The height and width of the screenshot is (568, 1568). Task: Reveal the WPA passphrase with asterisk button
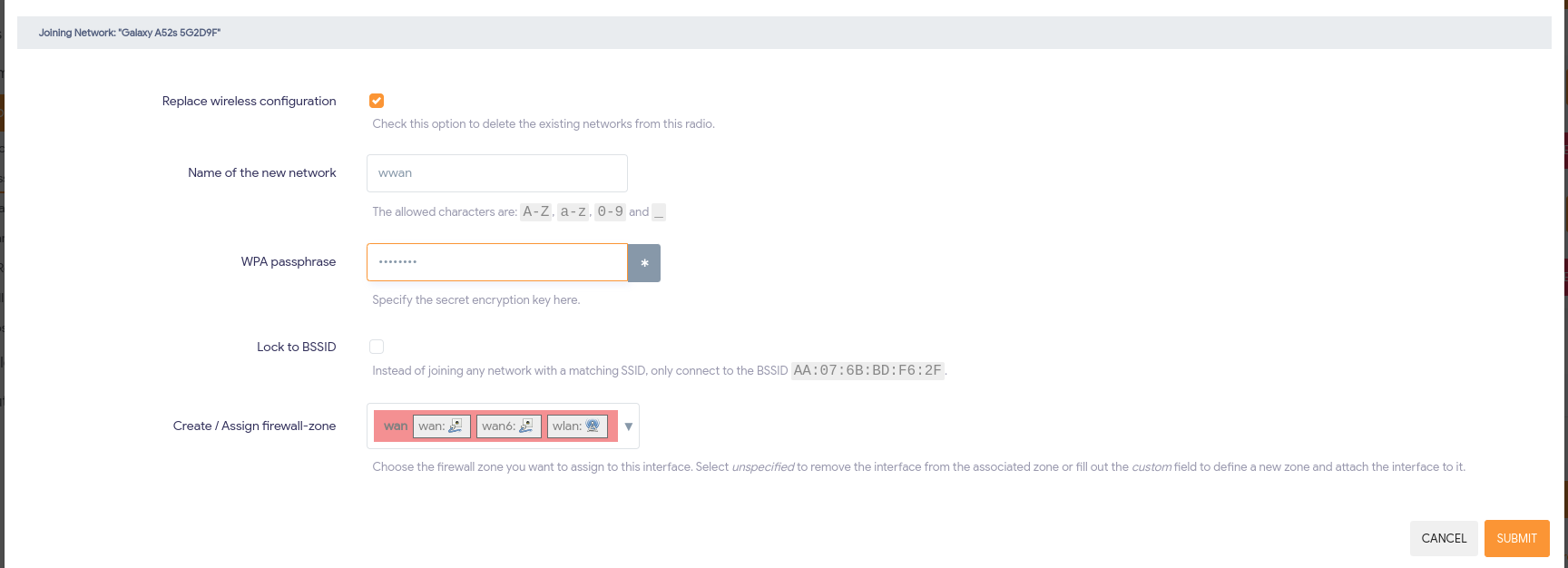(x=643, y=263)
